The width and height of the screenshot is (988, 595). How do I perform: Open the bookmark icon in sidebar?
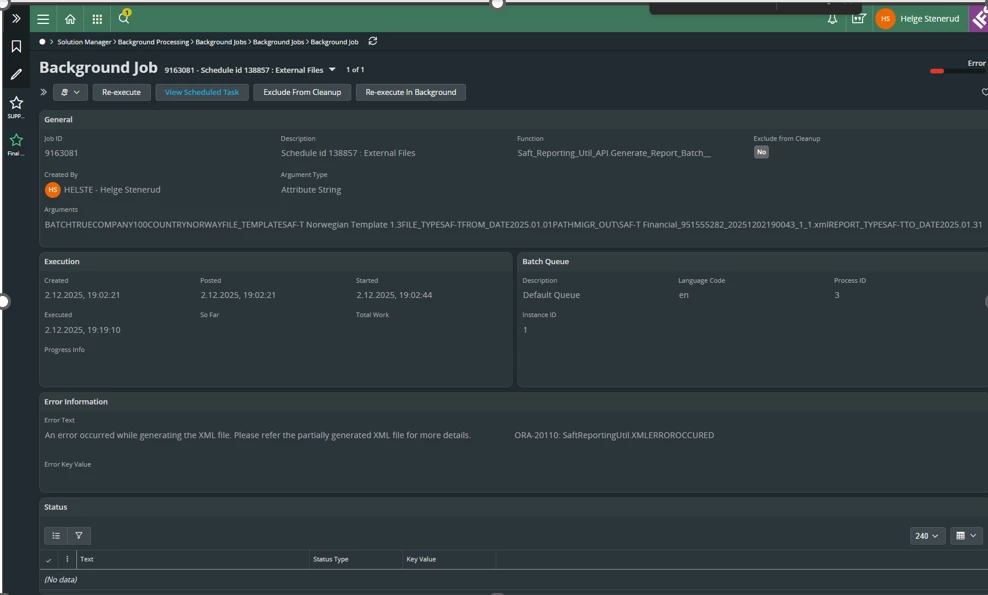(16, 46)
